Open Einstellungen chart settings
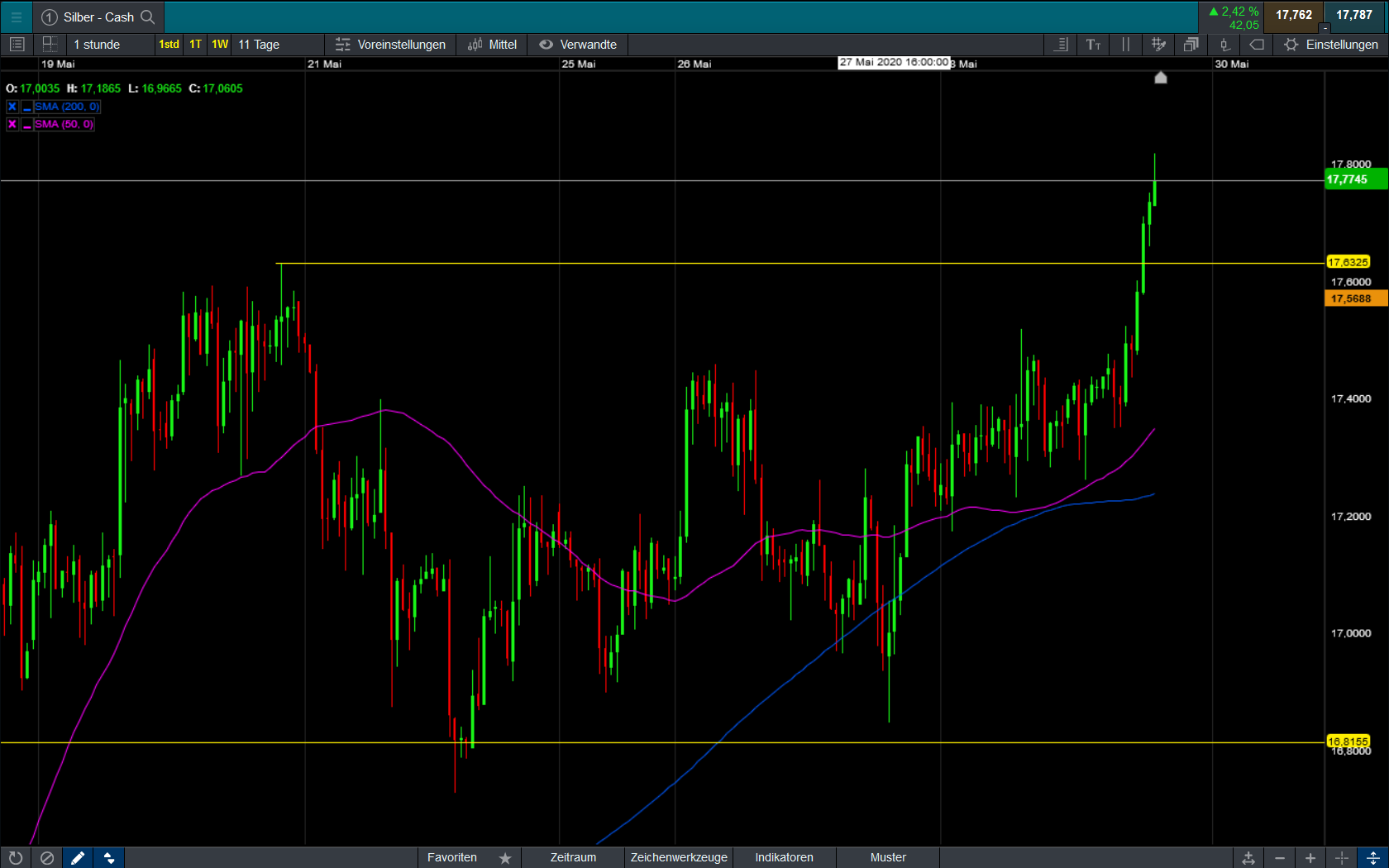This screenshot has height=868, width=1389. click(1331, 45)
